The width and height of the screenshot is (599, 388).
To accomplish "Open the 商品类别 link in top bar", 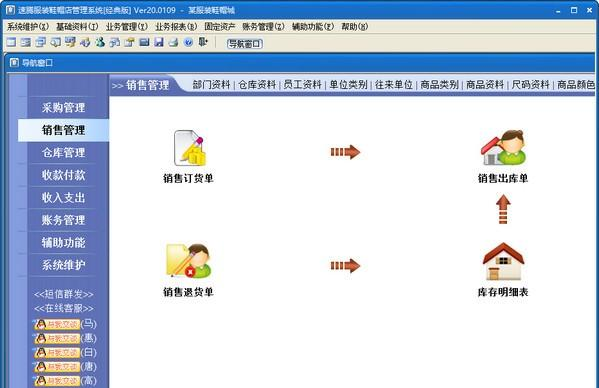I will tap(439, 85).
